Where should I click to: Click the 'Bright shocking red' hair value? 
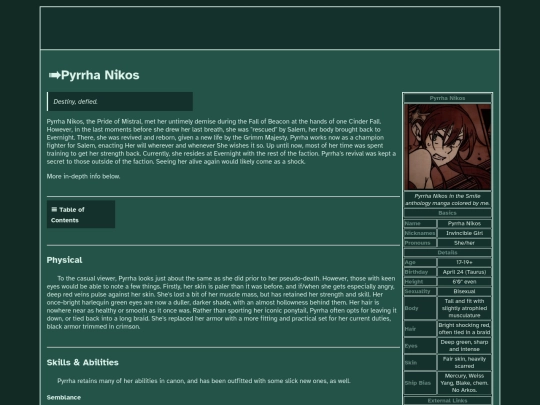coord(464,329)
